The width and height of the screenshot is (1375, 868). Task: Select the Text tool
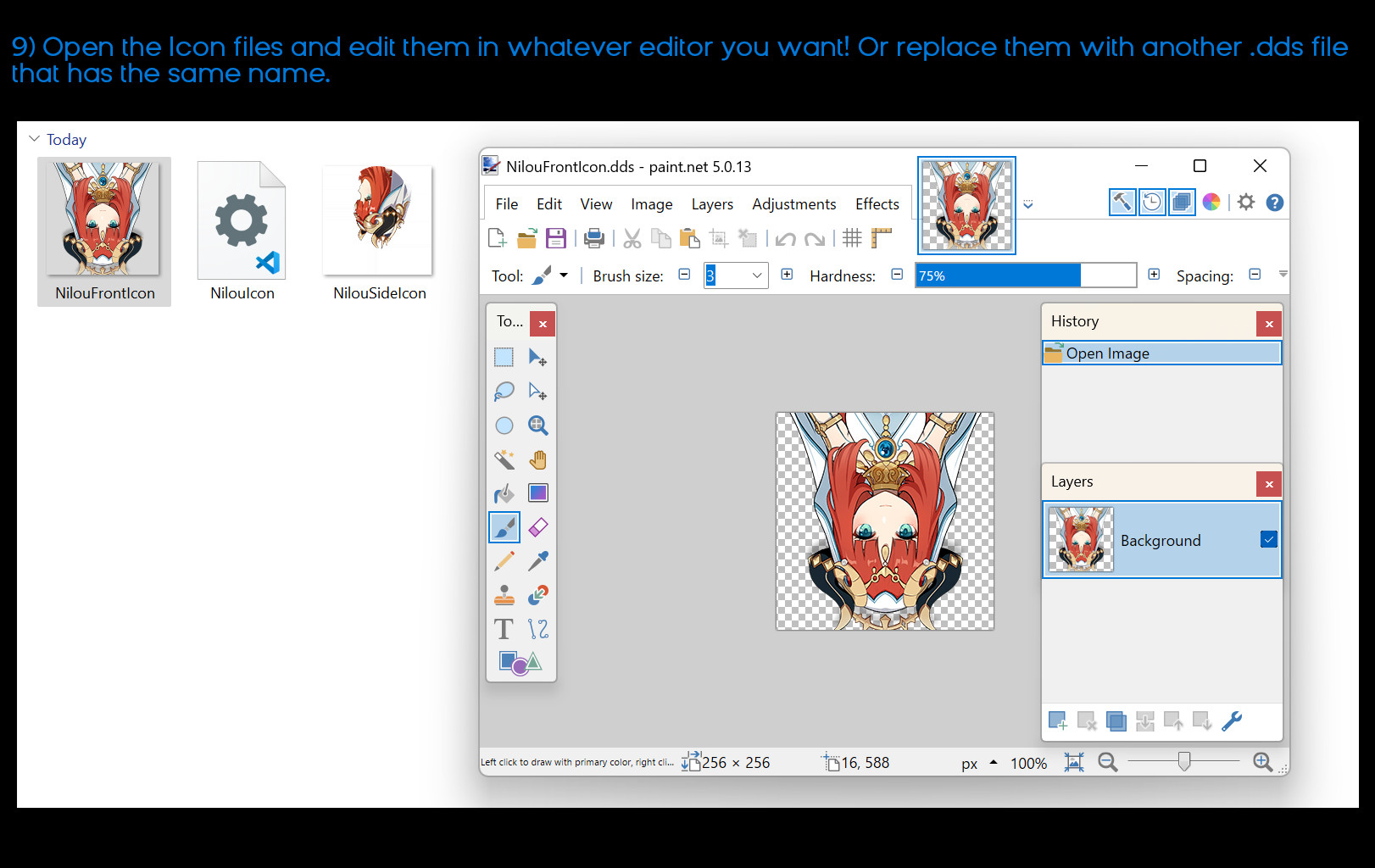tap(504, 628)
